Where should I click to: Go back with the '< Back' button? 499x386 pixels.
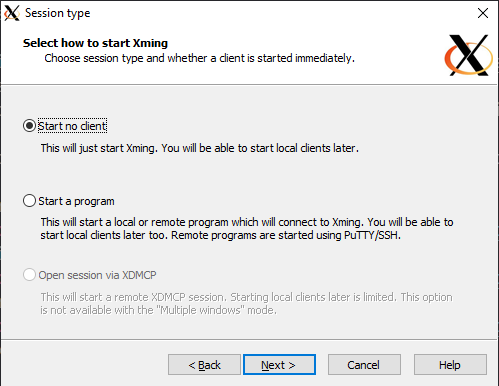pyautogui.click(x=204, y=365)
